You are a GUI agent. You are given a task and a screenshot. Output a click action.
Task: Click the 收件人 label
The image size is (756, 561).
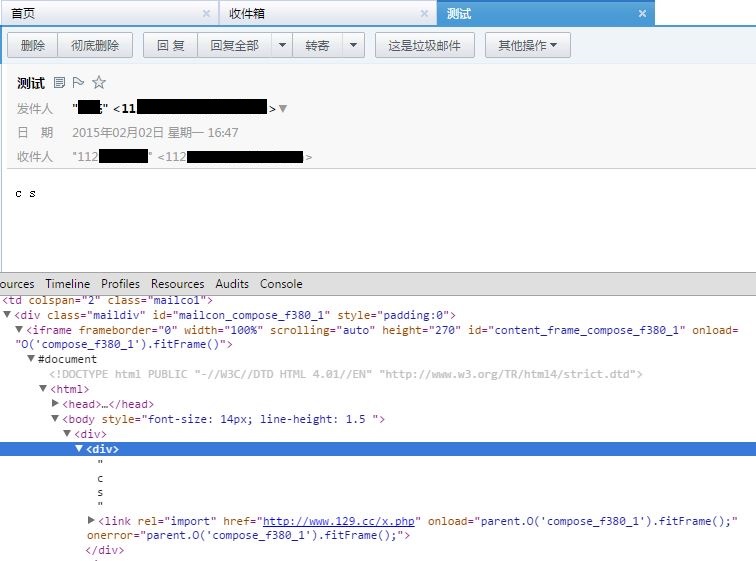pos(35,157)
